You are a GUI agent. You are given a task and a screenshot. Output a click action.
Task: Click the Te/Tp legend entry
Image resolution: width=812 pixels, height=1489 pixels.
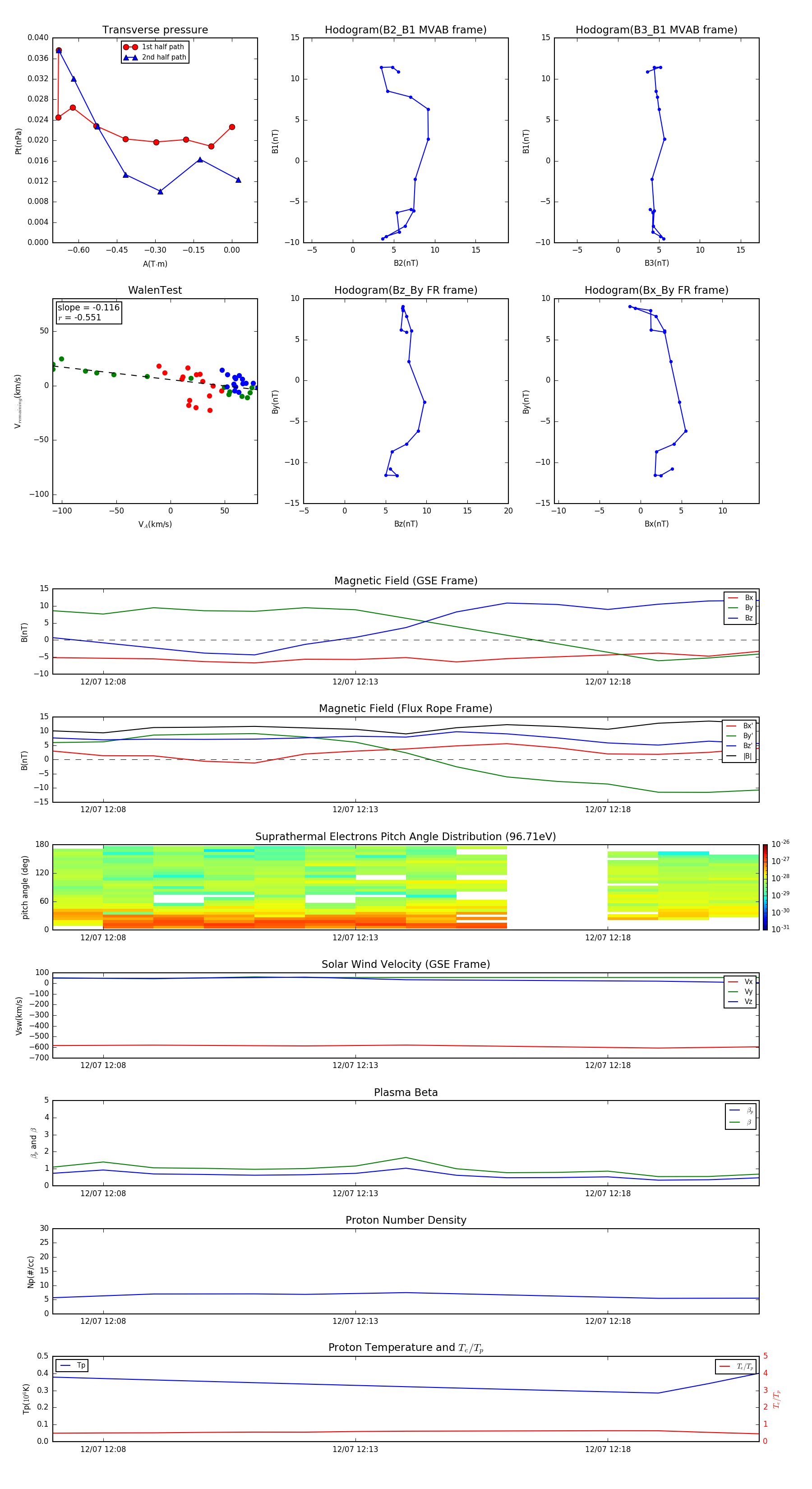pyautogui.click(x=736, y=1366)
